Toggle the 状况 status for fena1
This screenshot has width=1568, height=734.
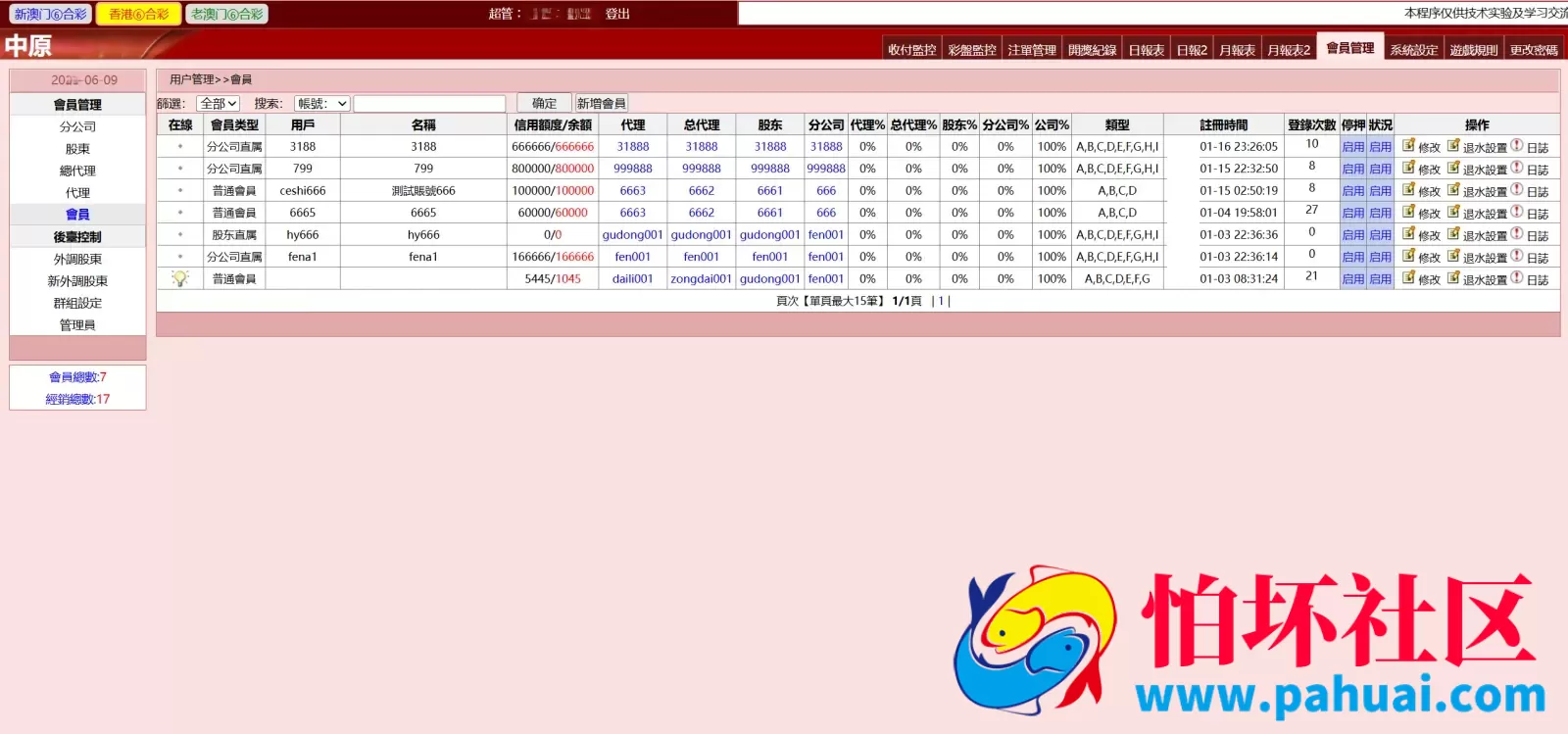pos(1381,257)
